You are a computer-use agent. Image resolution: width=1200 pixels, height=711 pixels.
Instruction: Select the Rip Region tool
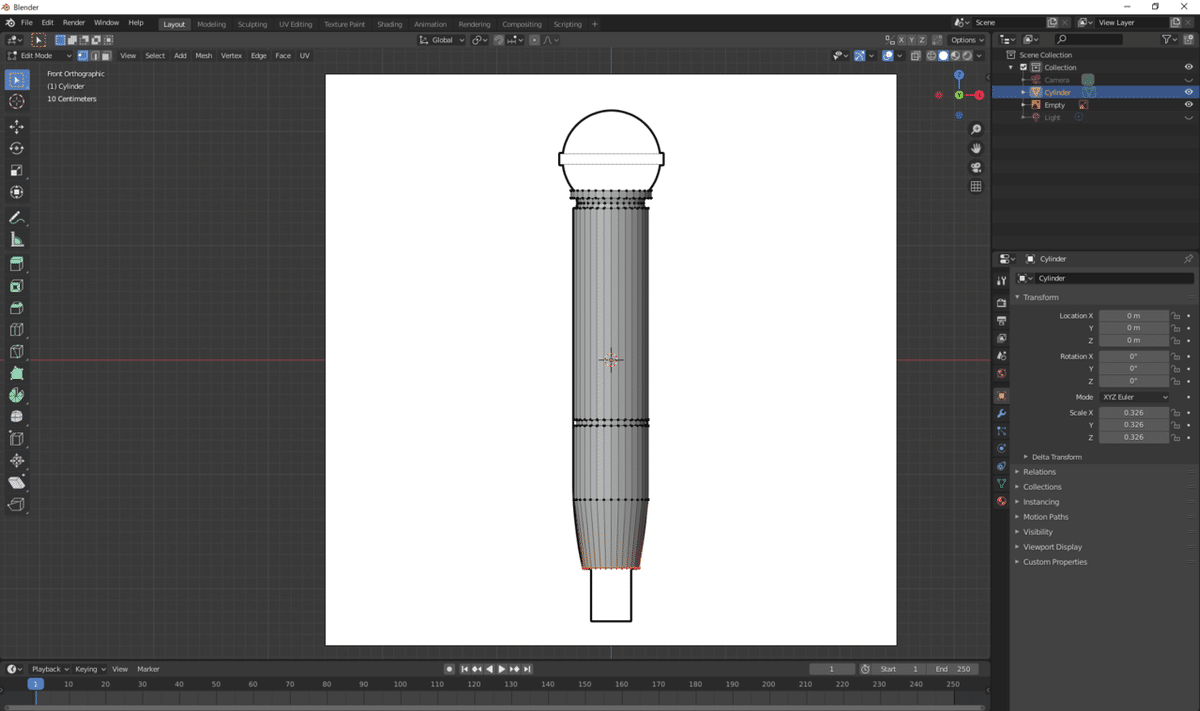coord(16,504)
